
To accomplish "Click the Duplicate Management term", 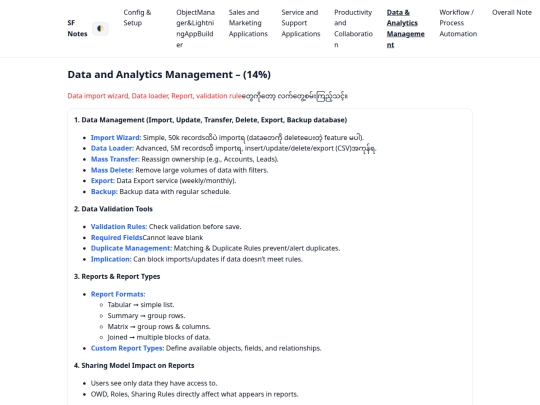I will pos(131,248).
